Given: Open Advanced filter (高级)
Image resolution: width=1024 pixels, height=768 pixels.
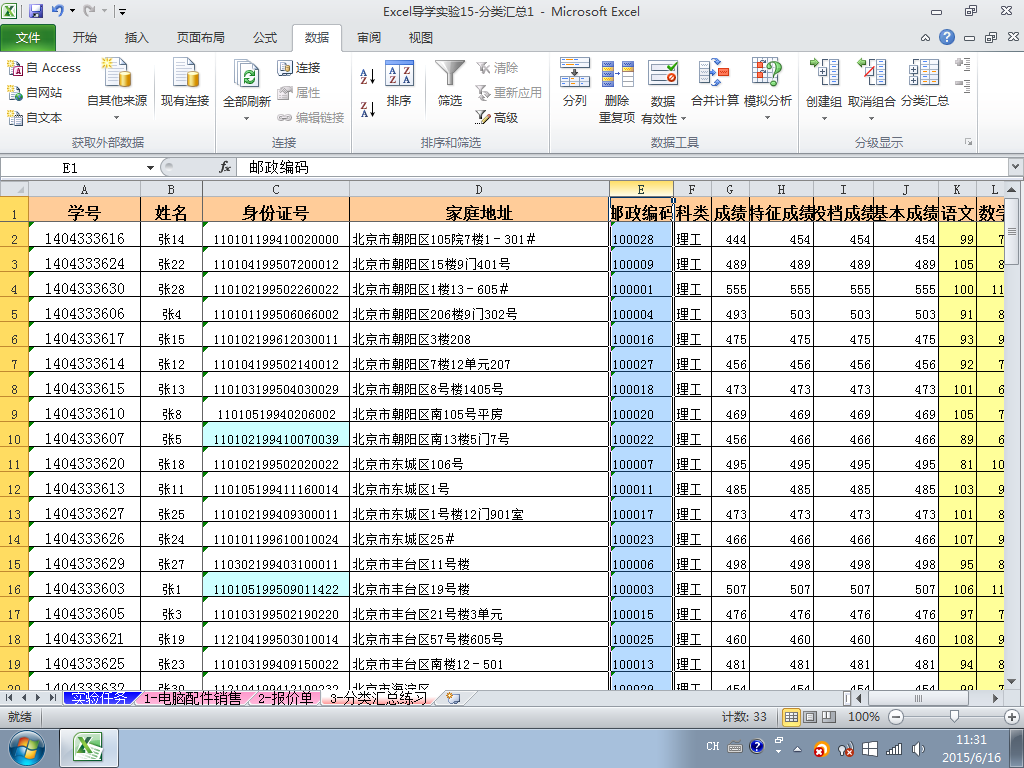Looking at the screenshot, I should pyautogui.click(x=497, y=118).
